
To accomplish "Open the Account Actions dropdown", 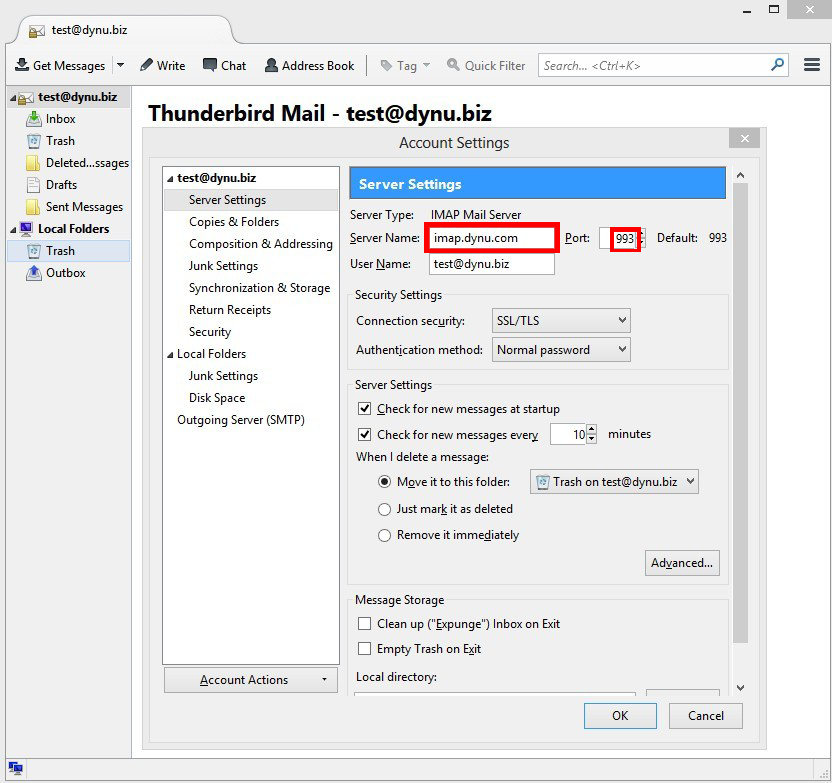I will (x=250, y=680).
